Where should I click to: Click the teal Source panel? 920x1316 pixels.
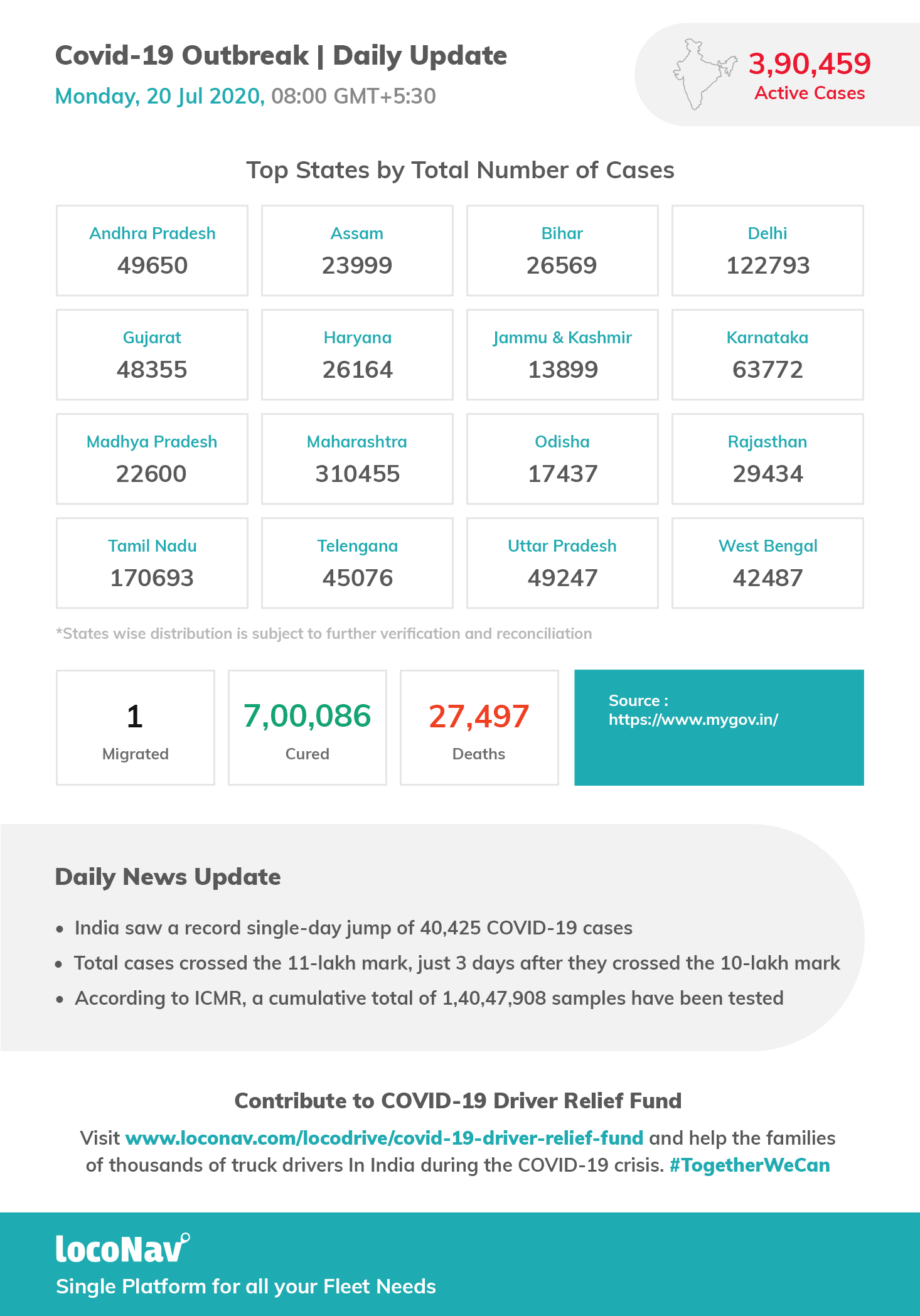719,727
